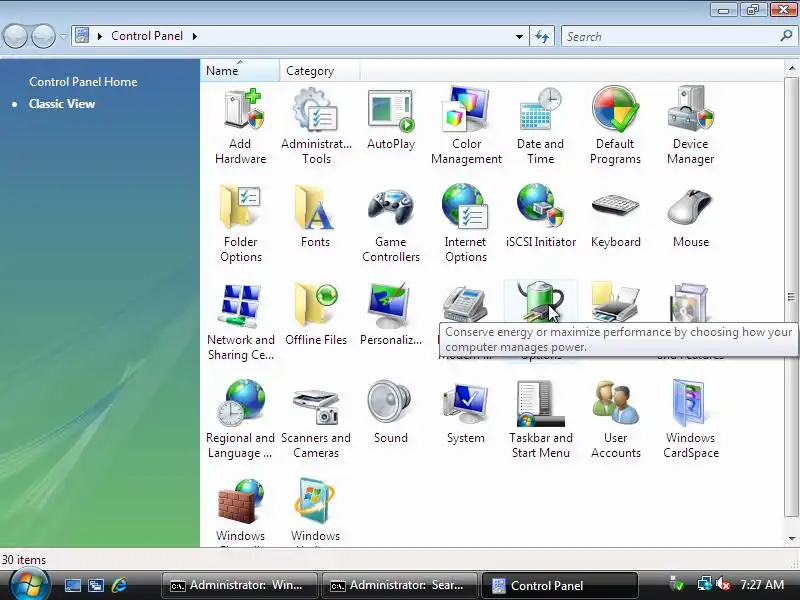Open Game Controllers
Image resolution: width=800 pixels, height=600 pixels.
click(391, 224)
